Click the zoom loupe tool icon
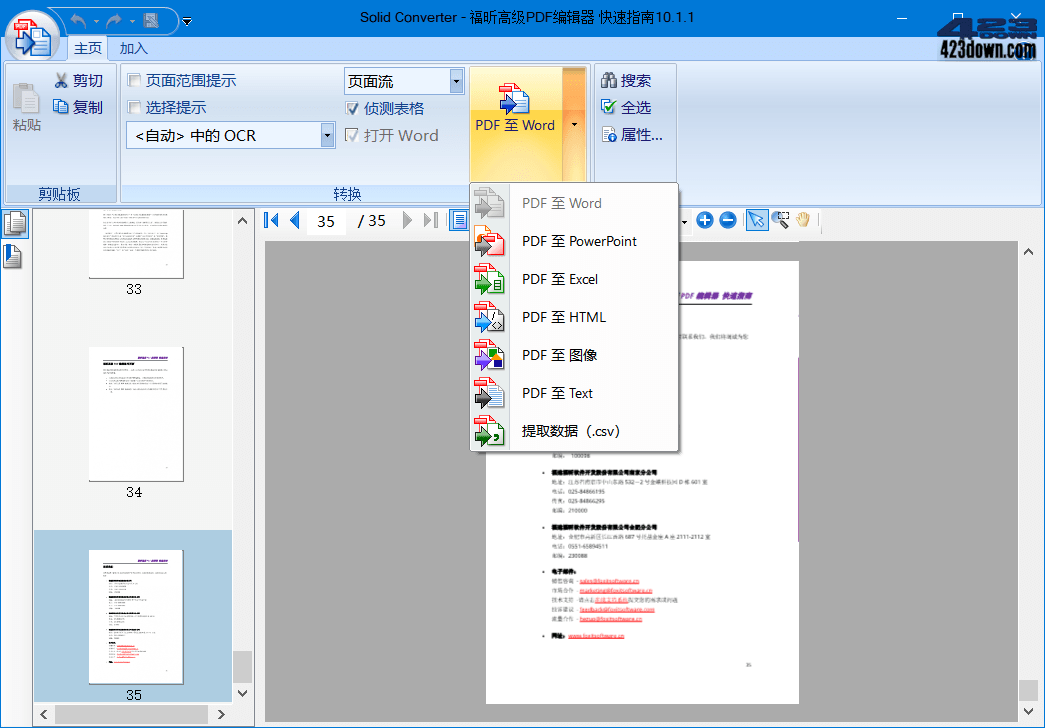 coord(779,220)
